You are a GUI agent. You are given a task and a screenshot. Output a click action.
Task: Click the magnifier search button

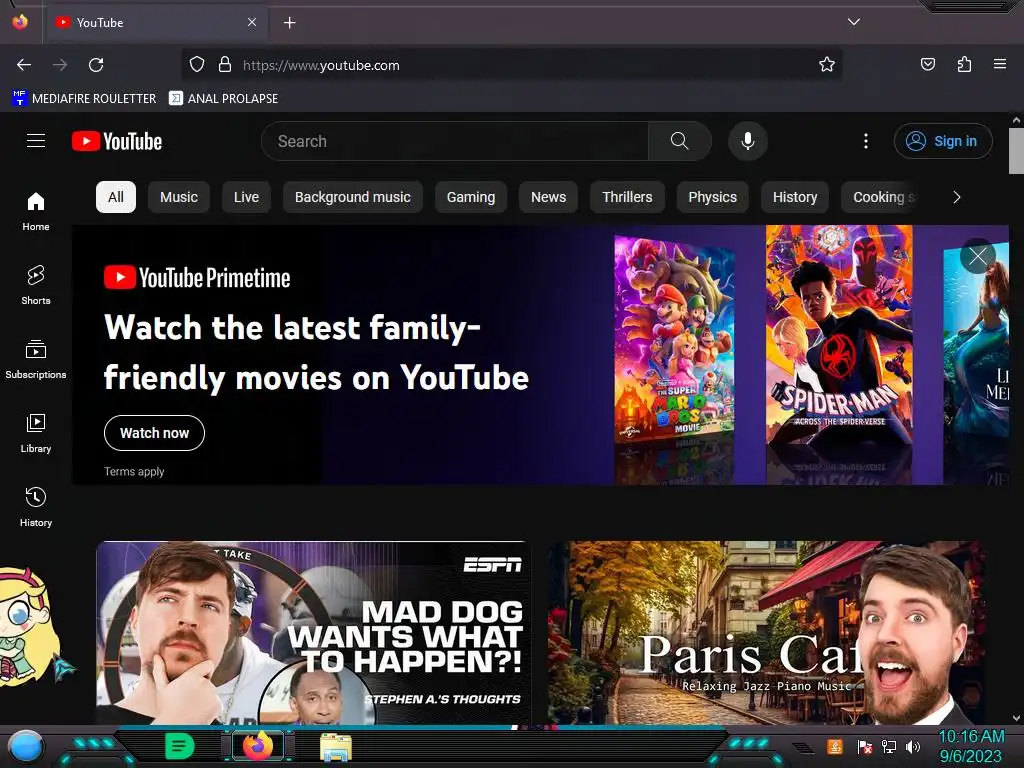(x=680, y=141)
